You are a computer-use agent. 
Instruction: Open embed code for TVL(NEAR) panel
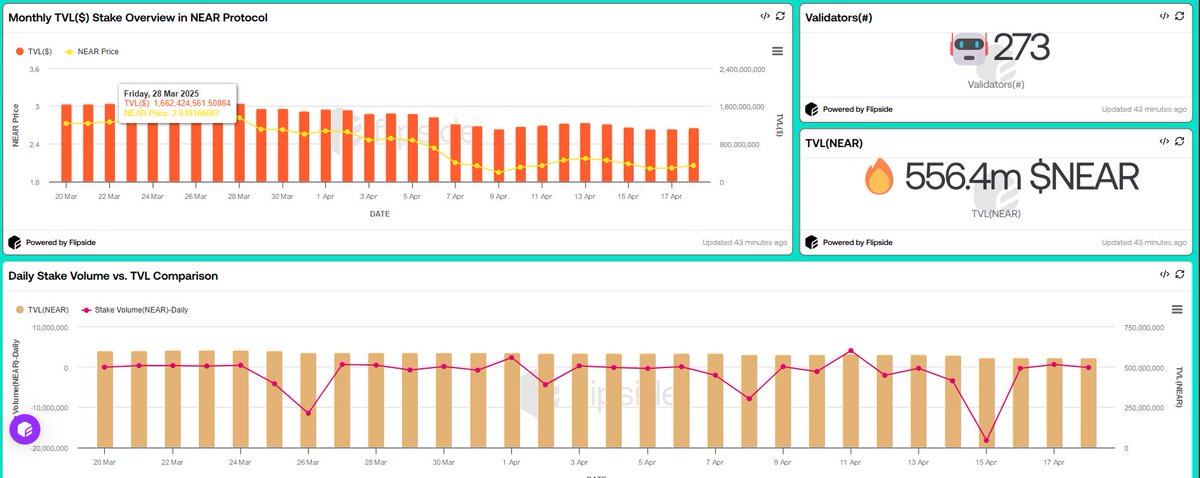[x=1165, y=143]
